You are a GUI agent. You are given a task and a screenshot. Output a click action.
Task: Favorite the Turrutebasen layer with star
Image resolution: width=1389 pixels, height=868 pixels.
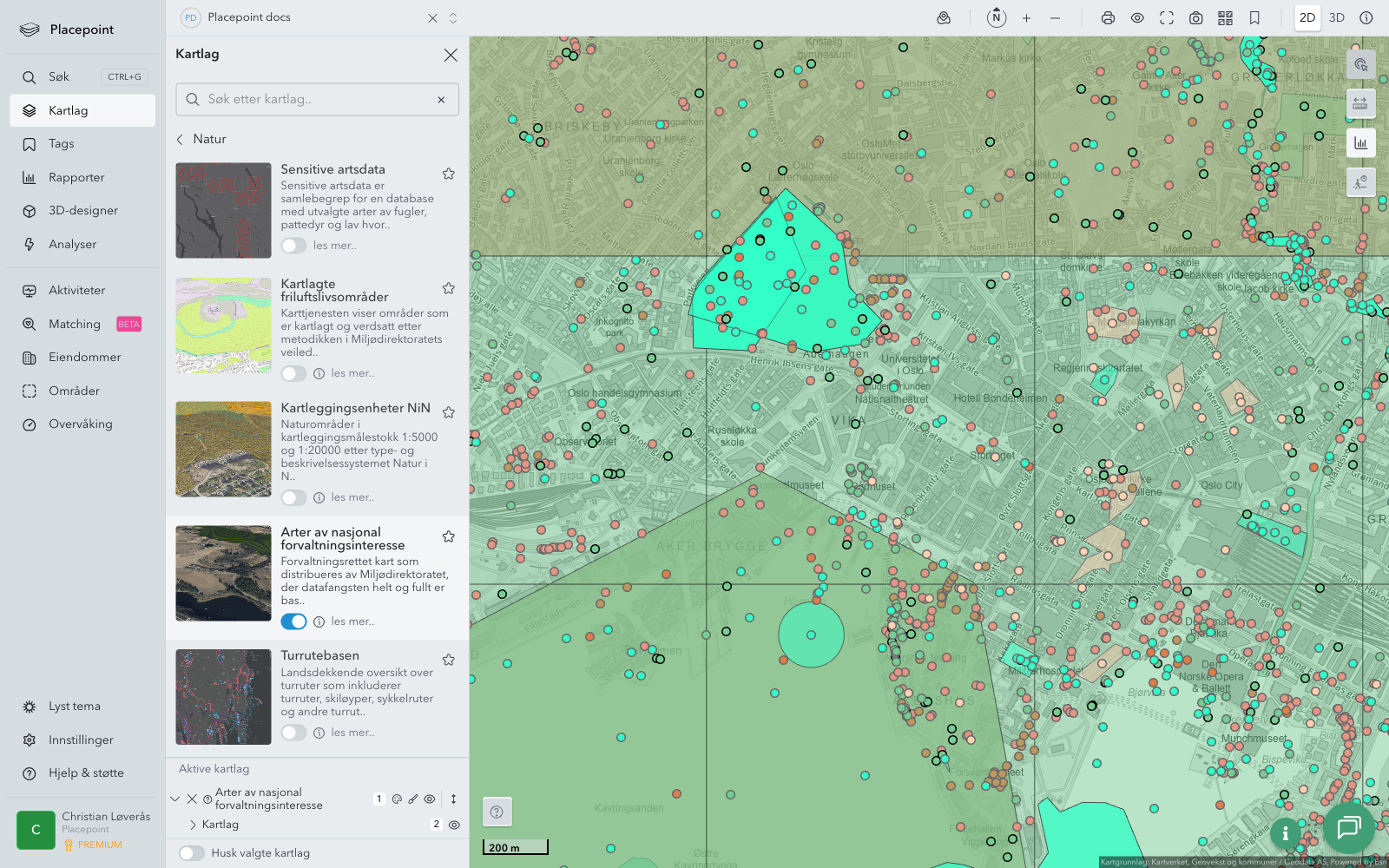click(x=449, y=660)
